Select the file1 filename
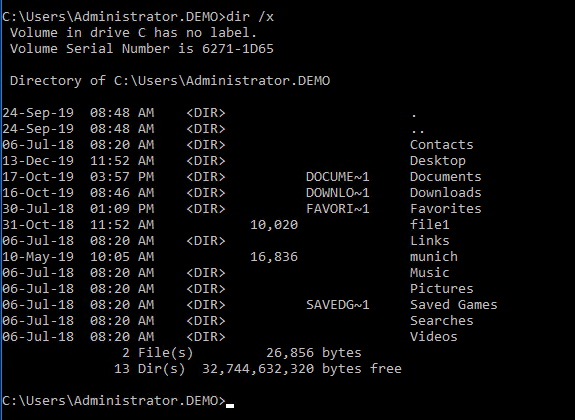 [x=429, y=224]
